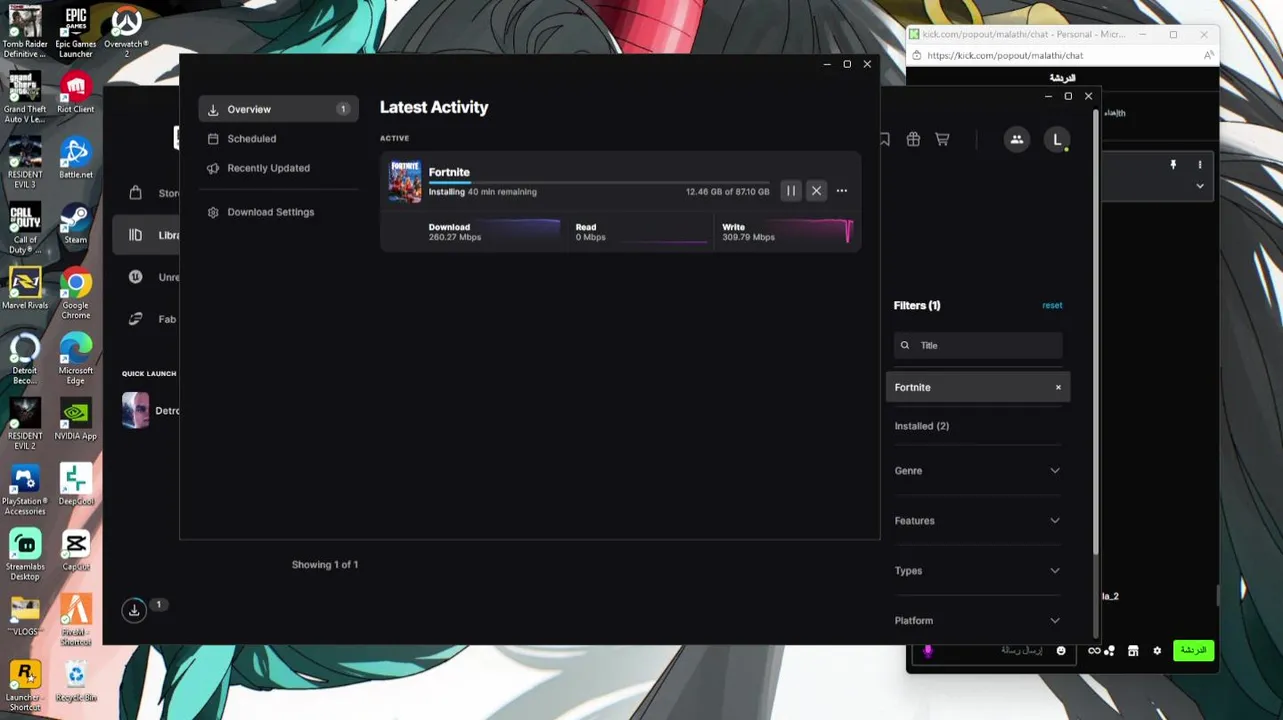
Task: Open the Steam desktop icon
Action: (x=75, y=224)
